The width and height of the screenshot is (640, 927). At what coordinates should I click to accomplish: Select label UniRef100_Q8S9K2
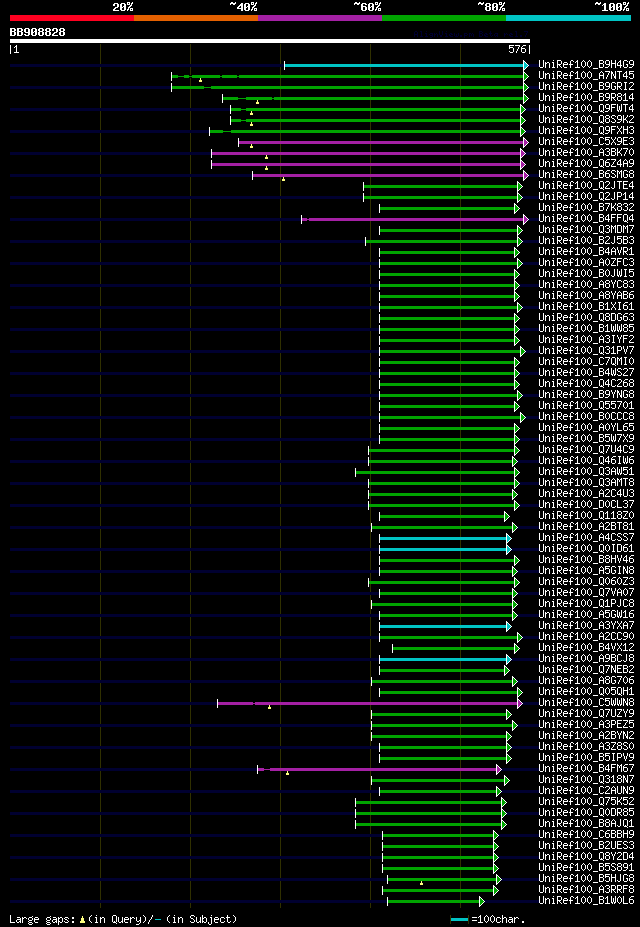tap(587, 119)
